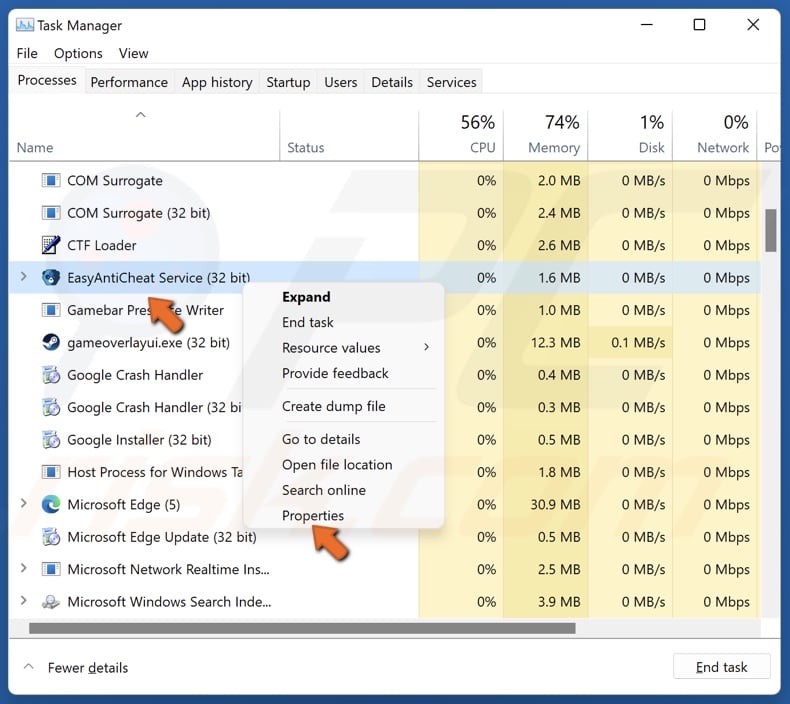Open the Options menu
Viewport: 790px width, 704px height.
point(78,53)
